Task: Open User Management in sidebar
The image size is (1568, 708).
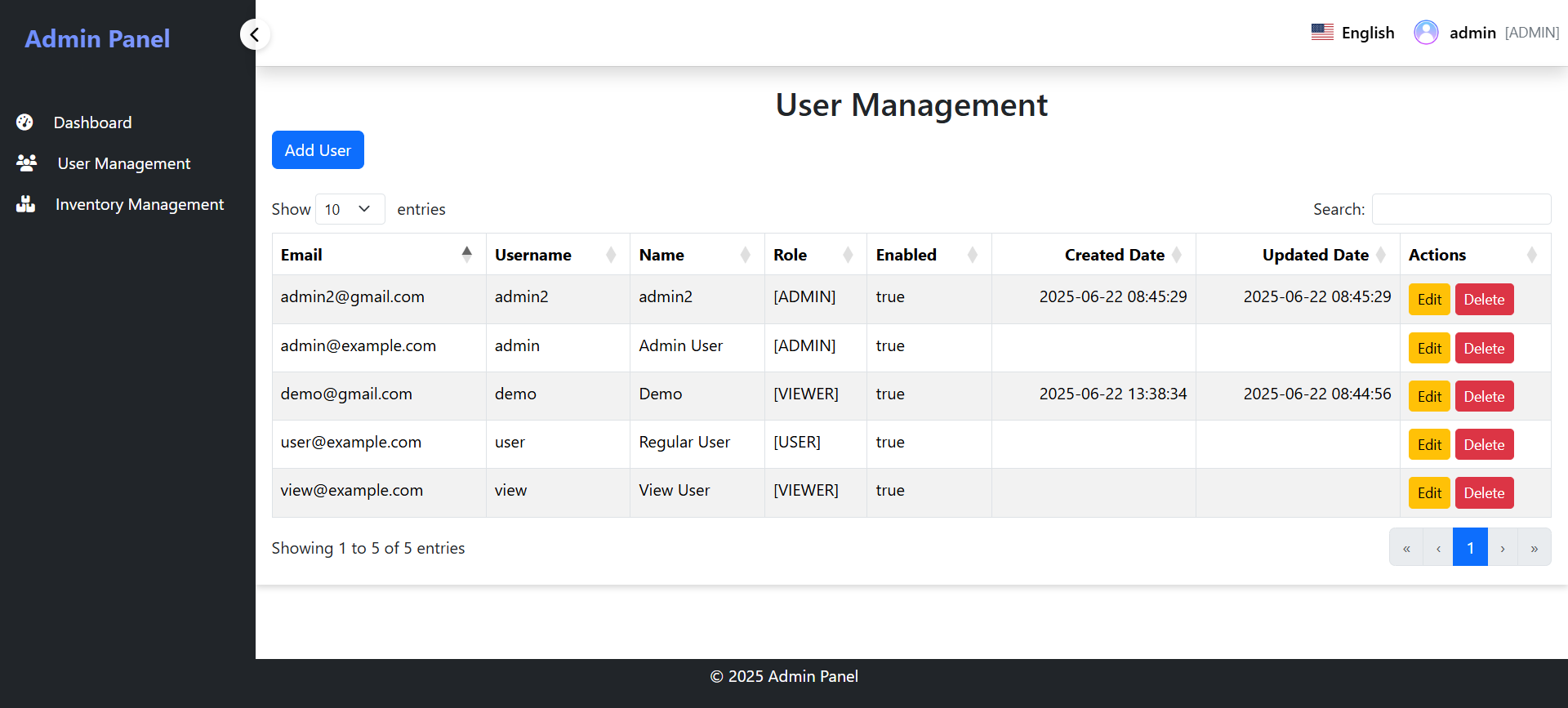Action: click(x=123, y=163)
